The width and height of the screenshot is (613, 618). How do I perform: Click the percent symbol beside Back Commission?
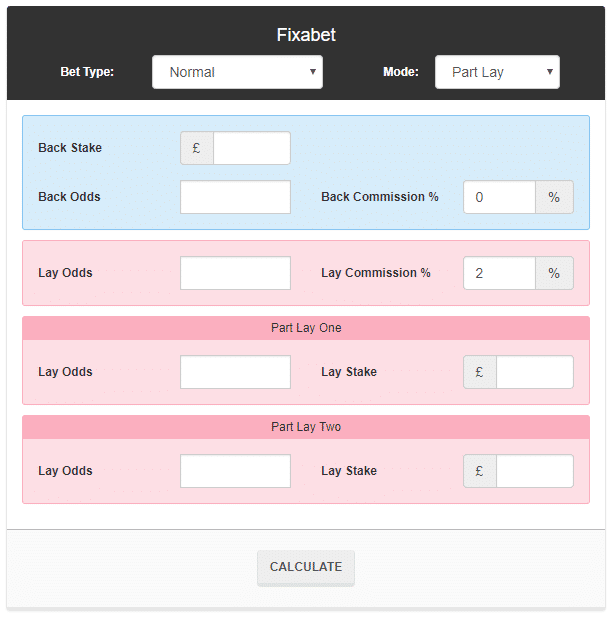point(554,197)
